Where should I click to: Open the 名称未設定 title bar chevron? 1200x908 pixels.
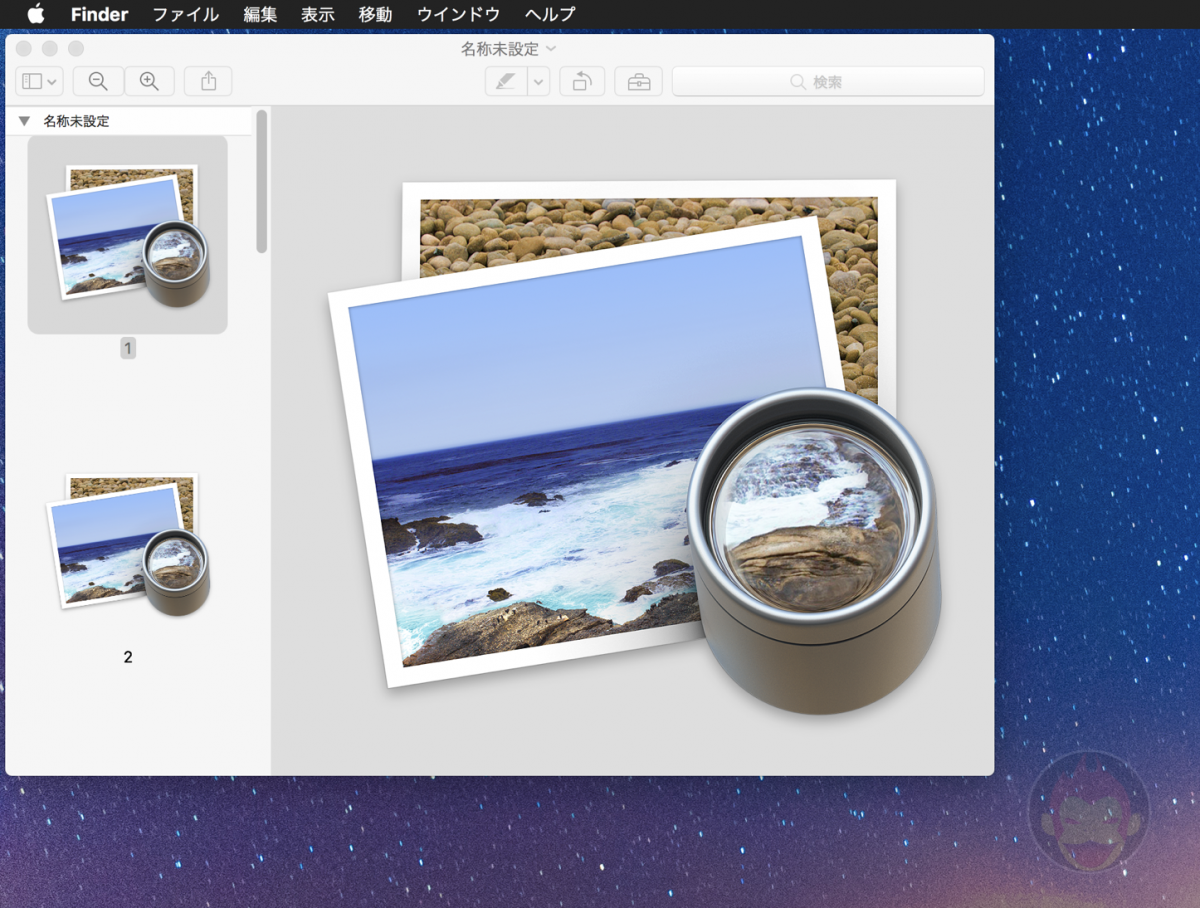tap(553, 48)
